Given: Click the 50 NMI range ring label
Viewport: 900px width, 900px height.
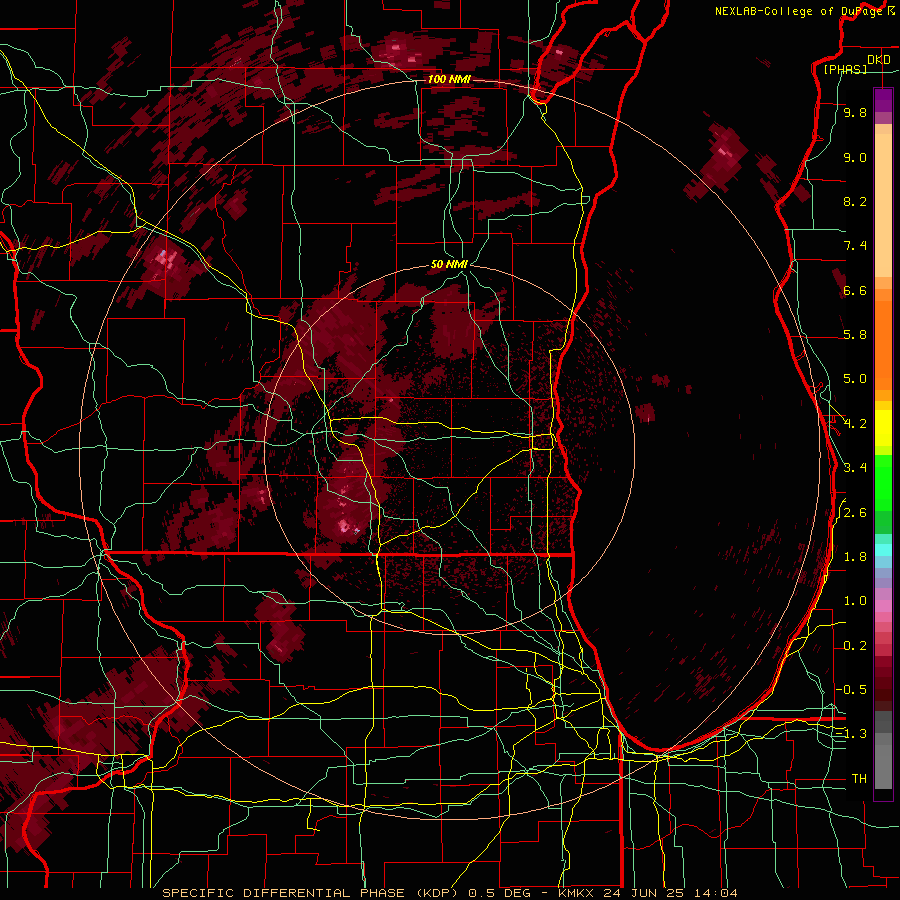Looking at the screenshot, I should [x=449, y=264].
